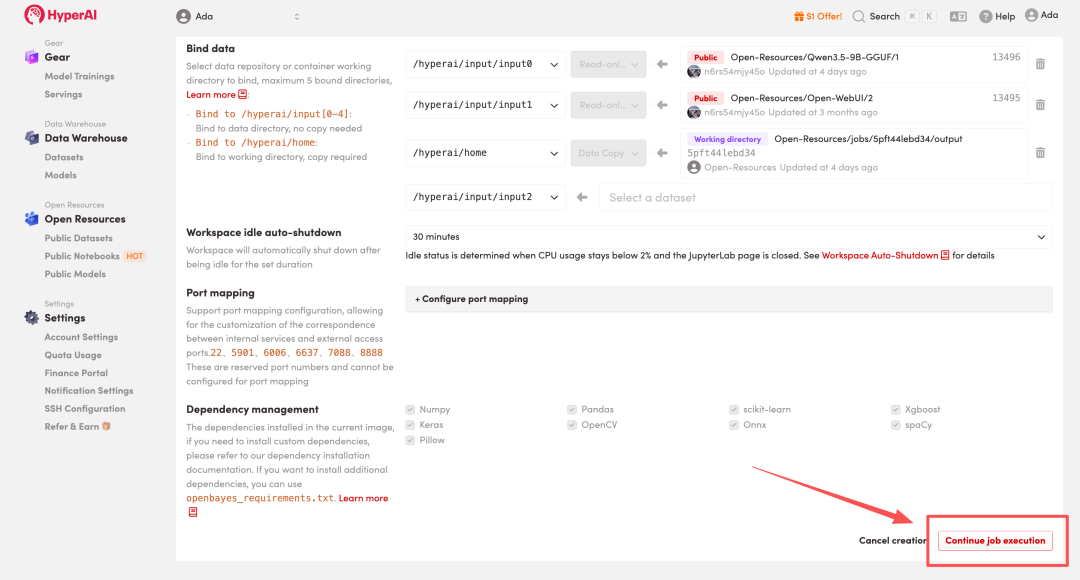Toggle the Xgboost dependency checkbox
The height and width of the screenshot is (580, 1080).
(896, 409)
